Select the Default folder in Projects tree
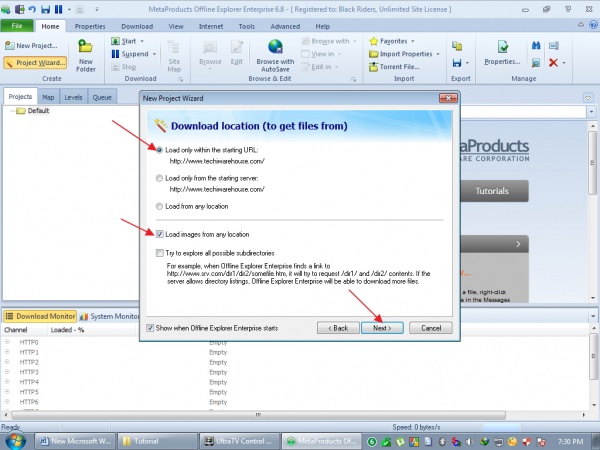The height and width of the screenshot is (450, 600). (33, 111)
